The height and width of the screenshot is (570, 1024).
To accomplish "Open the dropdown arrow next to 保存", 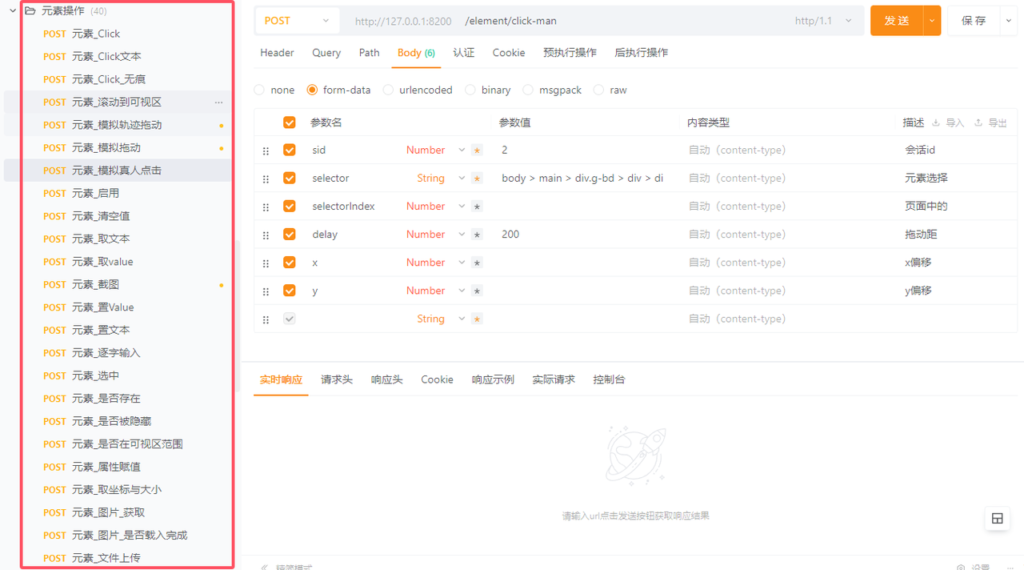I will click(x=1008, y=21).
